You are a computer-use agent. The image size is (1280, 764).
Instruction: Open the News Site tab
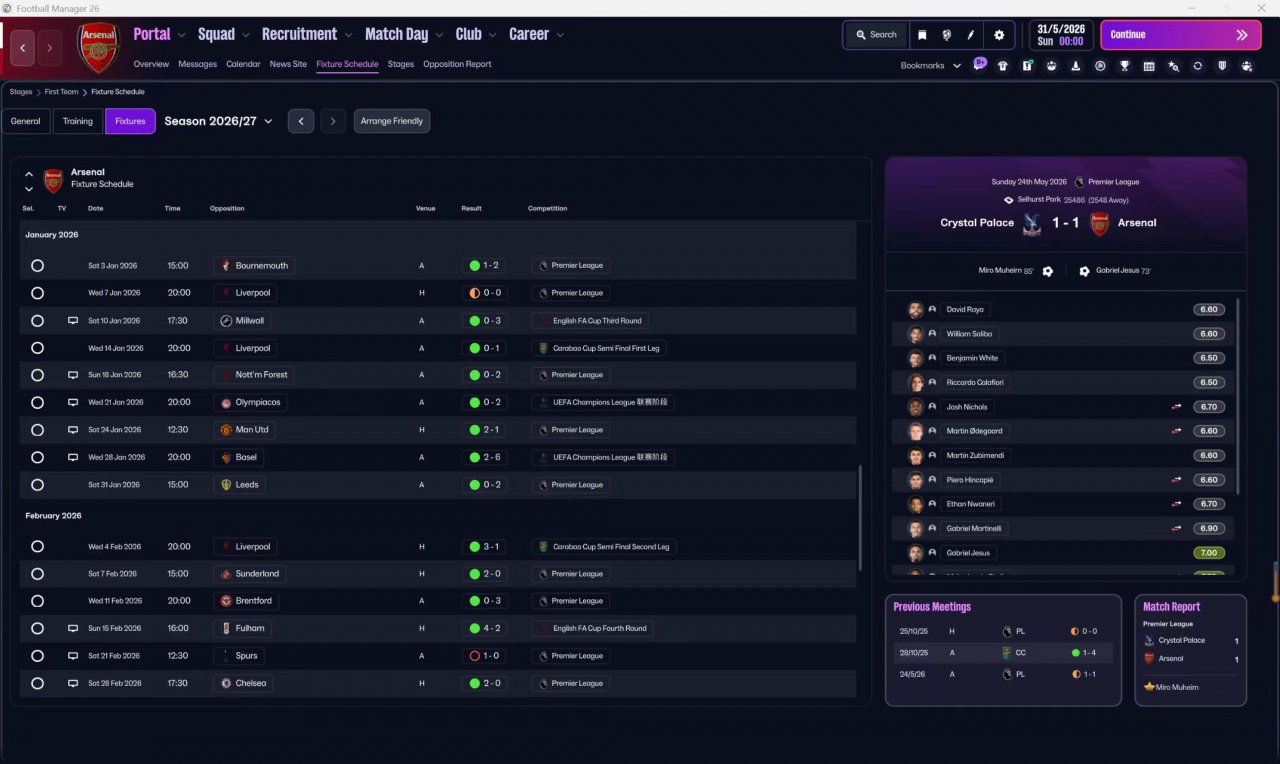[x=288, y=64]
